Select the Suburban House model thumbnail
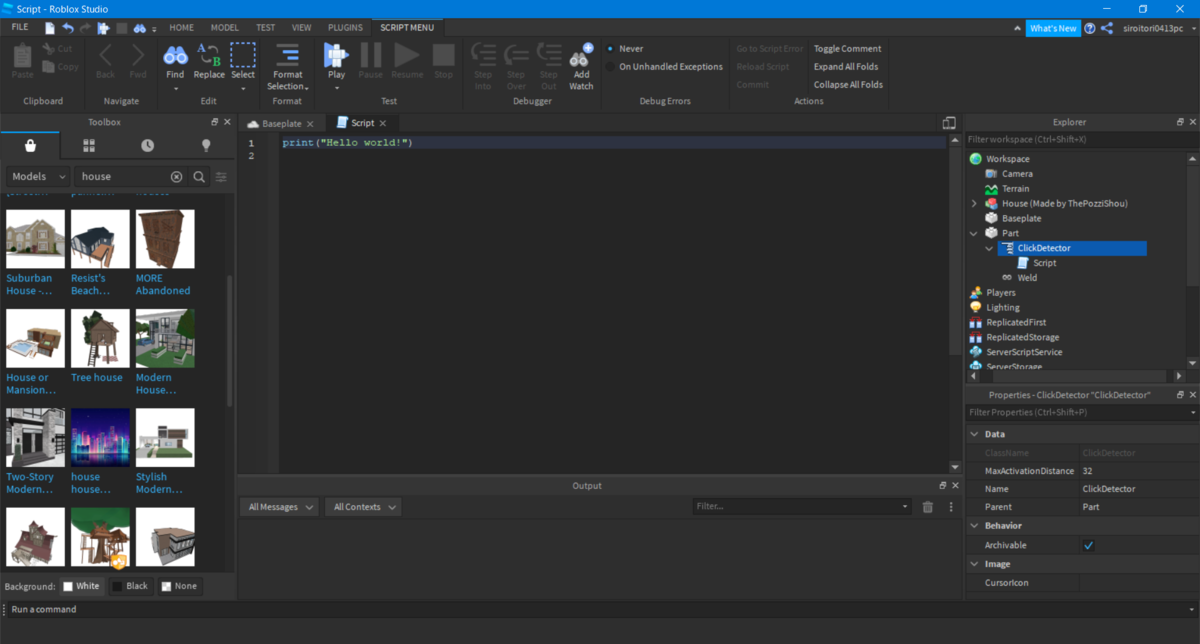Viewport: 1200px width, 644px height. coord(35,239)
